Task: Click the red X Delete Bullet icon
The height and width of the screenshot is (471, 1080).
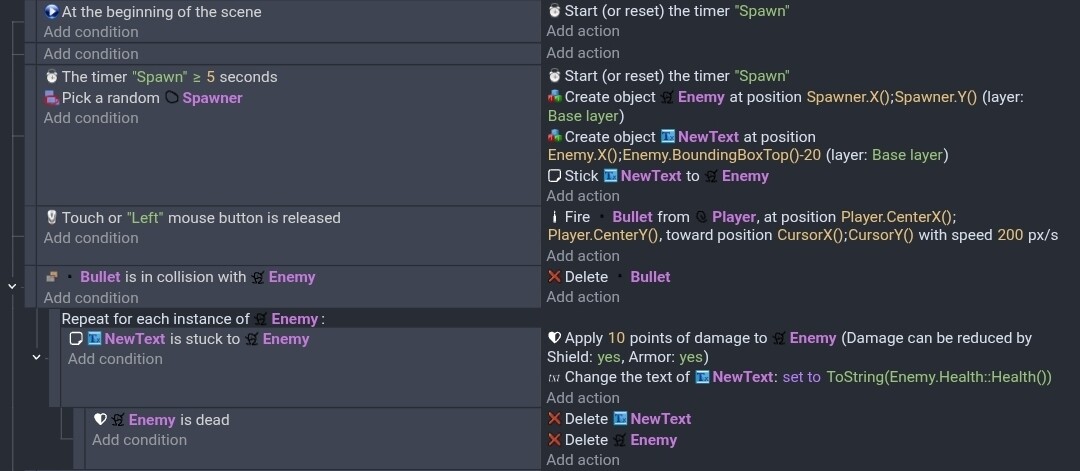Action: point(555,277)
